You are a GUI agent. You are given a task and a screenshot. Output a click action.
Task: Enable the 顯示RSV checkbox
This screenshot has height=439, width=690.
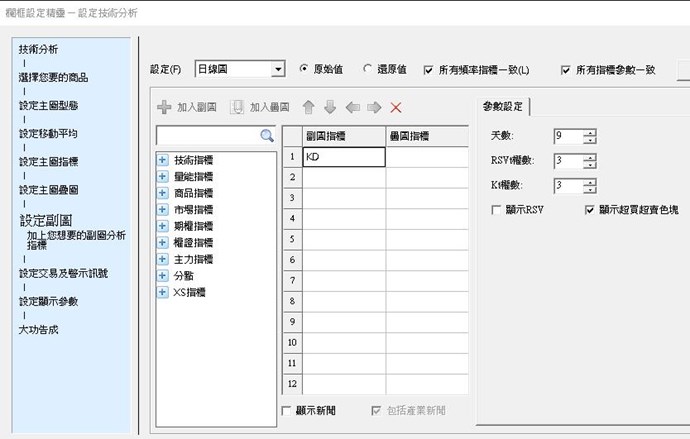[497, 210]
